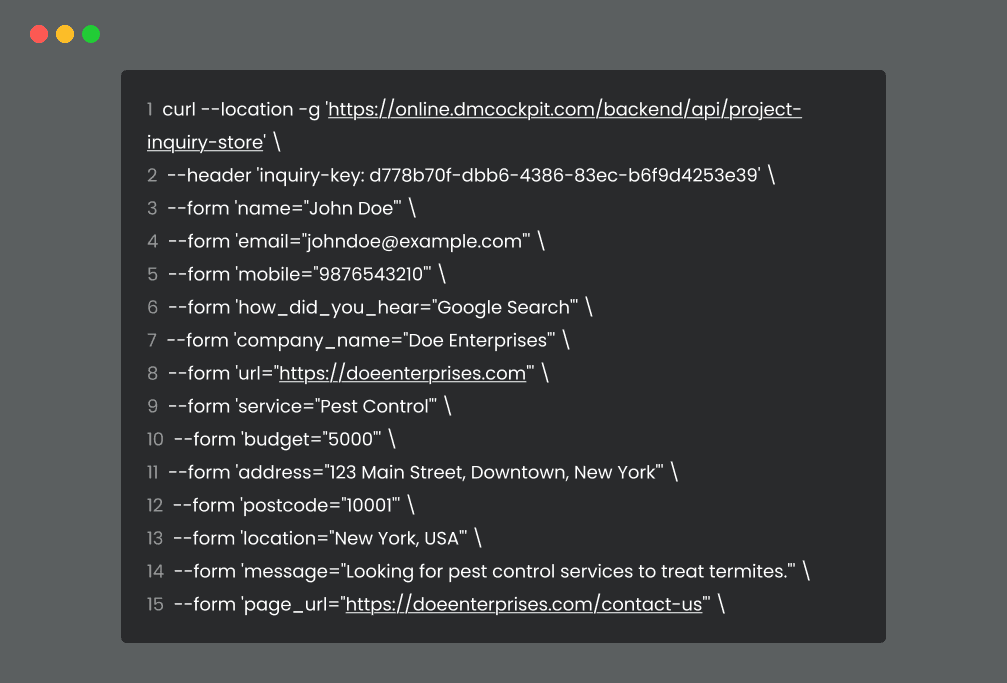The width and height of the screenshot is (1007, 683).
Task: Click the email johndoe@example.com value
Action: click(413, 241)
